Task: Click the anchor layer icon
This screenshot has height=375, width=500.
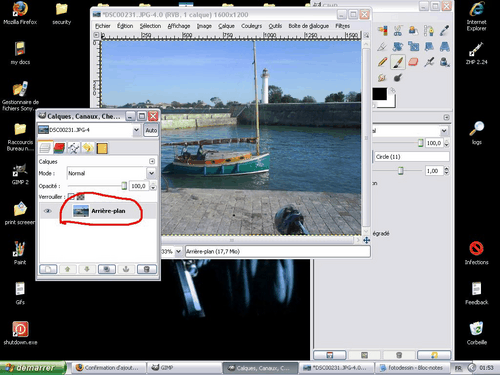Action: tap(126, 269)
